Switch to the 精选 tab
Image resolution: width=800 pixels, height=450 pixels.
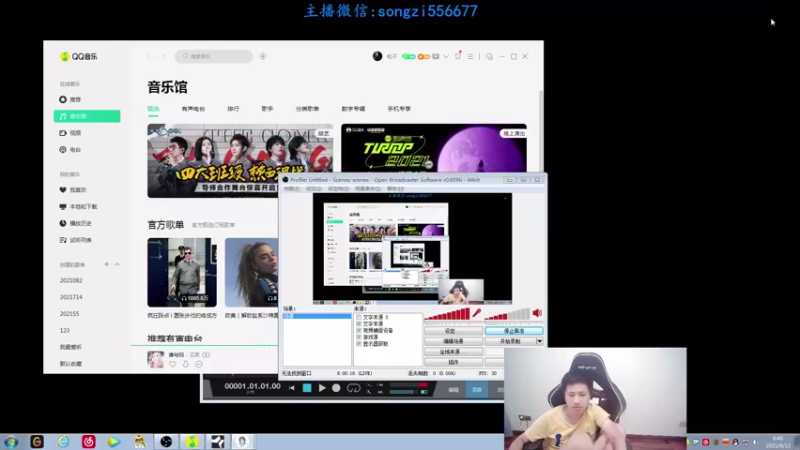[154, 109]
